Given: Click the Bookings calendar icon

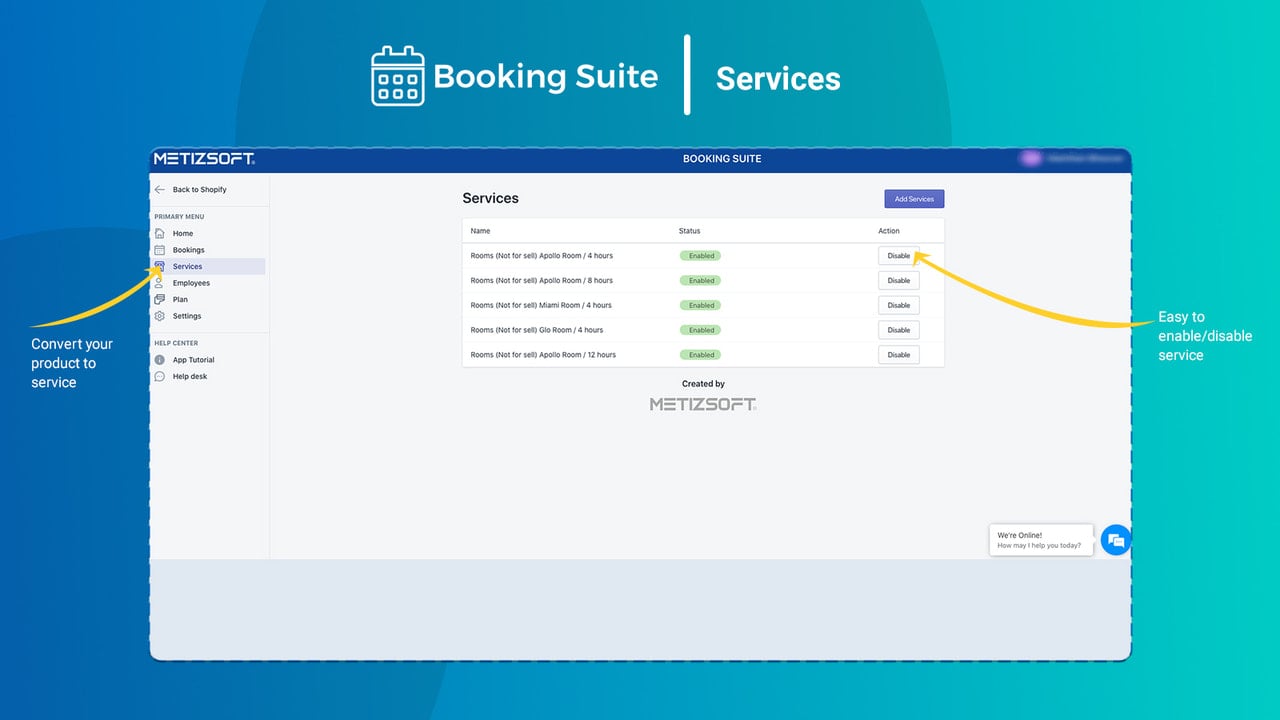Looking at the screenshot, I should point(159,250).
